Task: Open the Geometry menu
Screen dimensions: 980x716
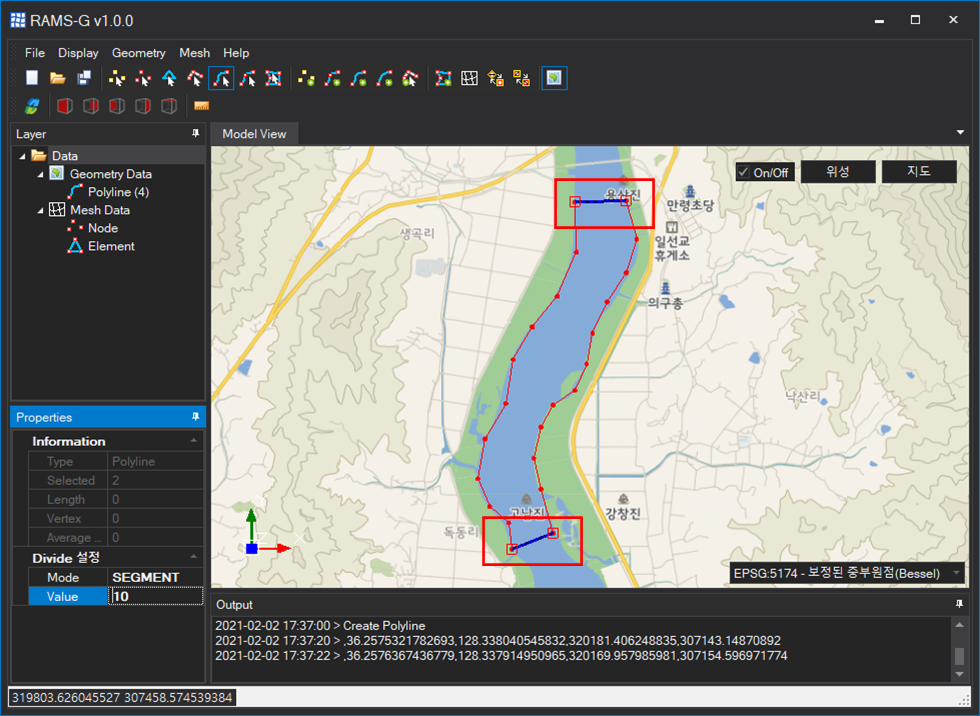Action: [x=138, y=53]
